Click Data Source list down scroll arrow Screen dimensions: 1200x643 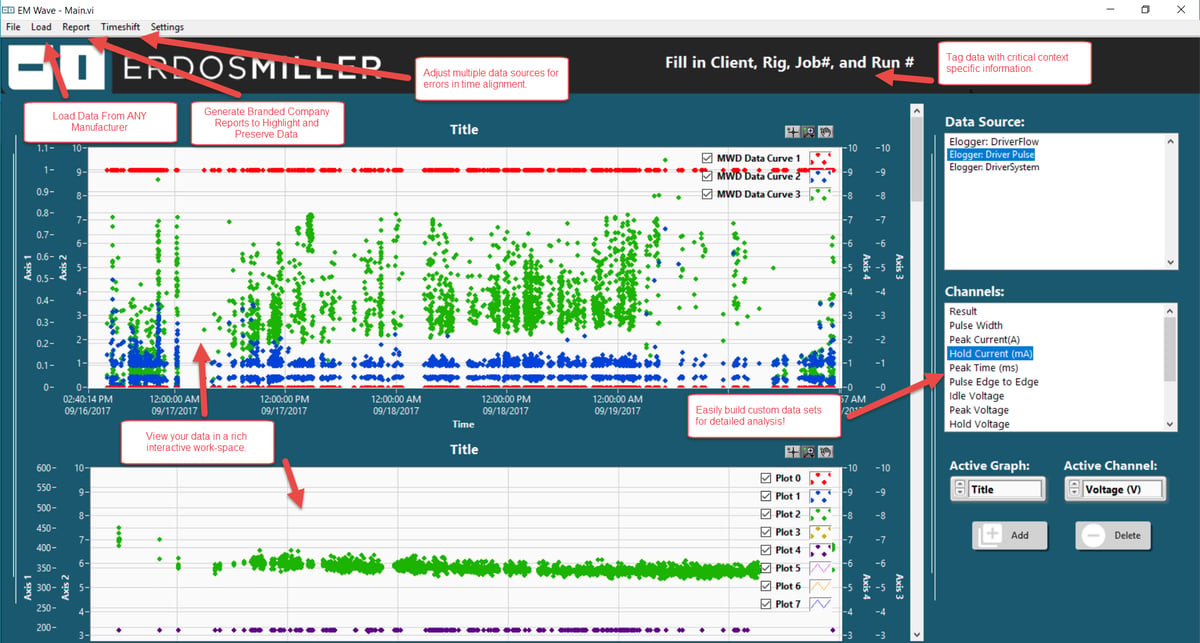tap(1172, 262)
